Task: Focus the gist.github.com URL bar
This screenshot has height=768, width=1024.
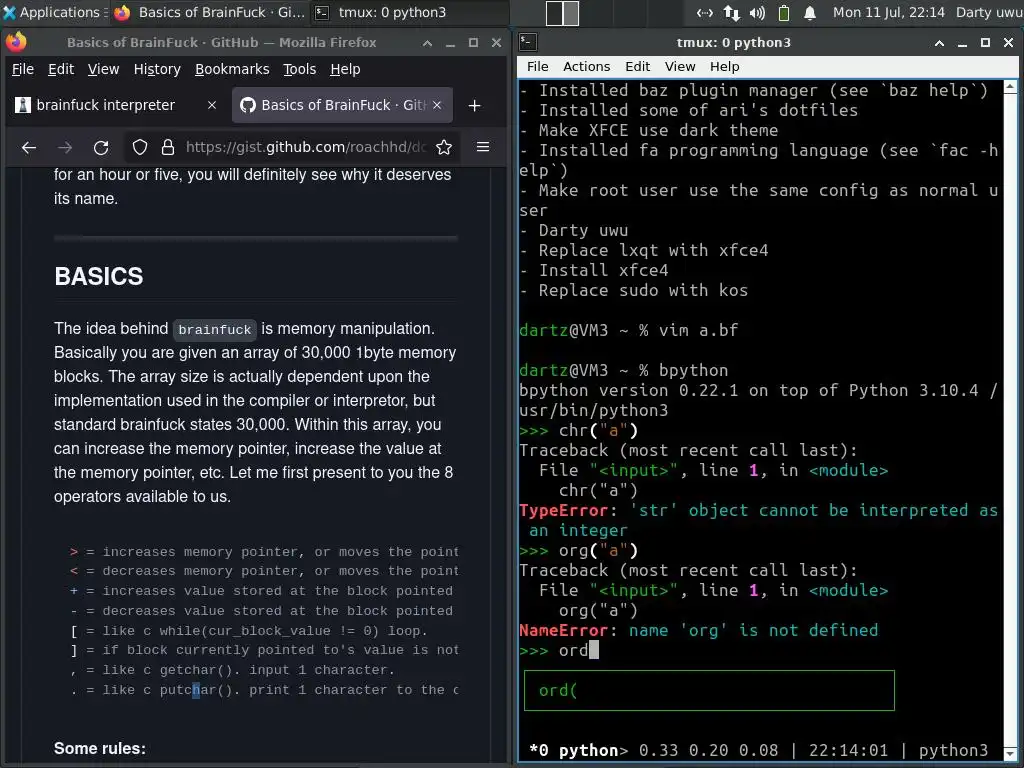Action: pyautogui.click(x=306, y=148)
